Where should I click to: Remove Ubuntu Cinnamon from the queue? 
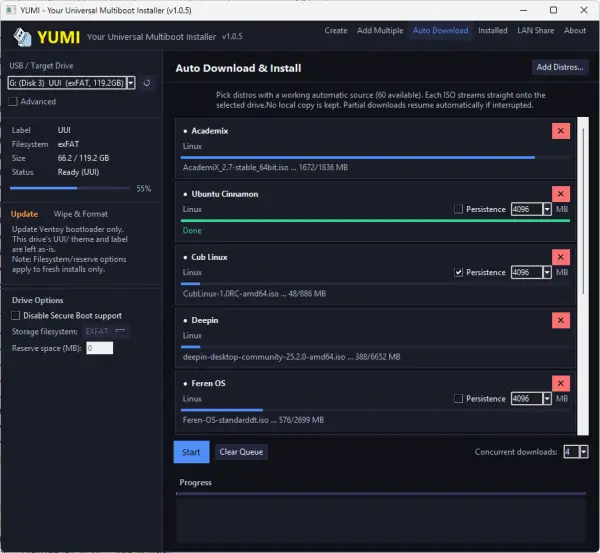point(561,194)
